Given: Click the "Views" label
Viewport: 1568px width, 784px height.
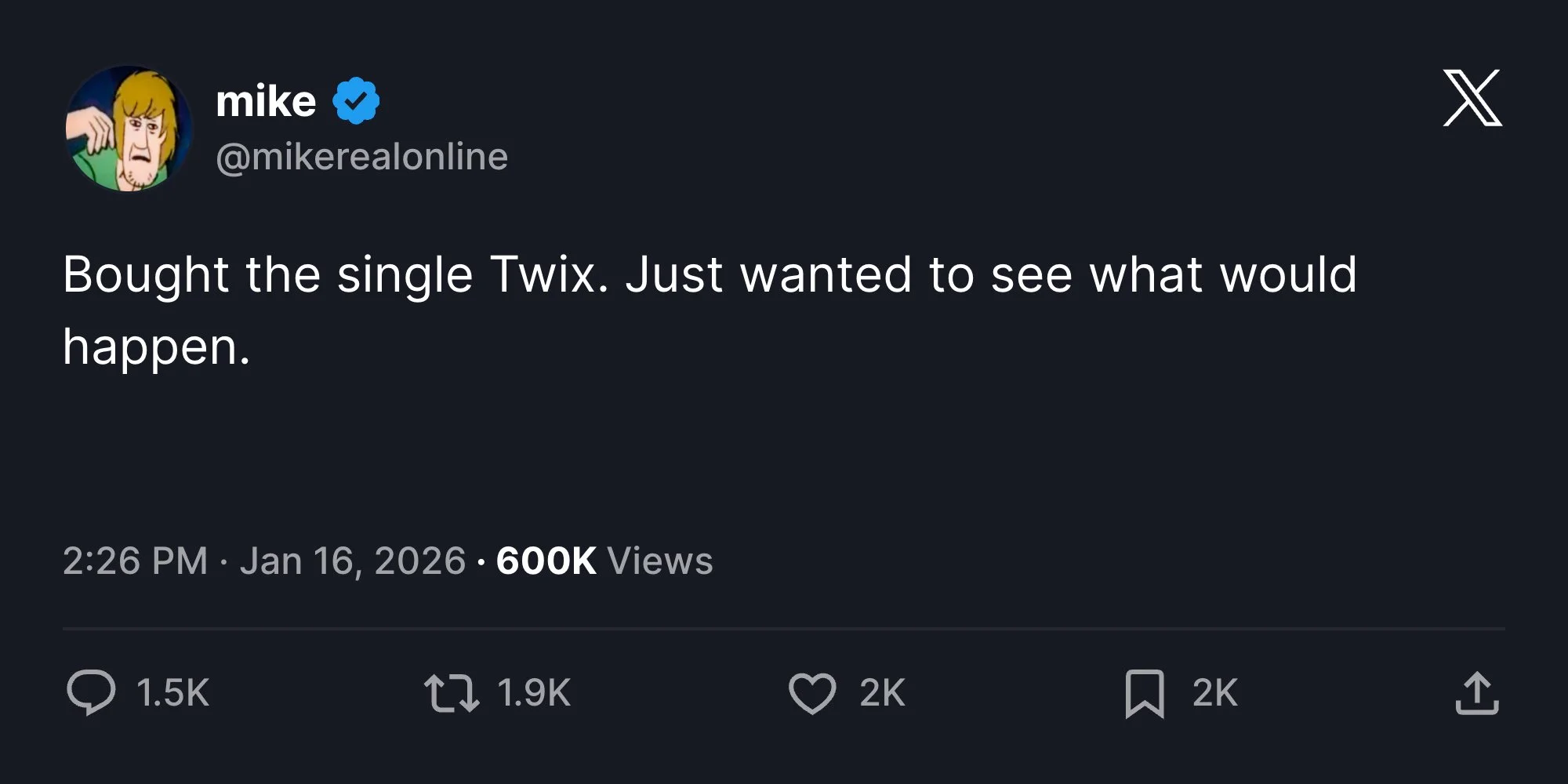Looking at the screenshot, I should coord(660,561).
